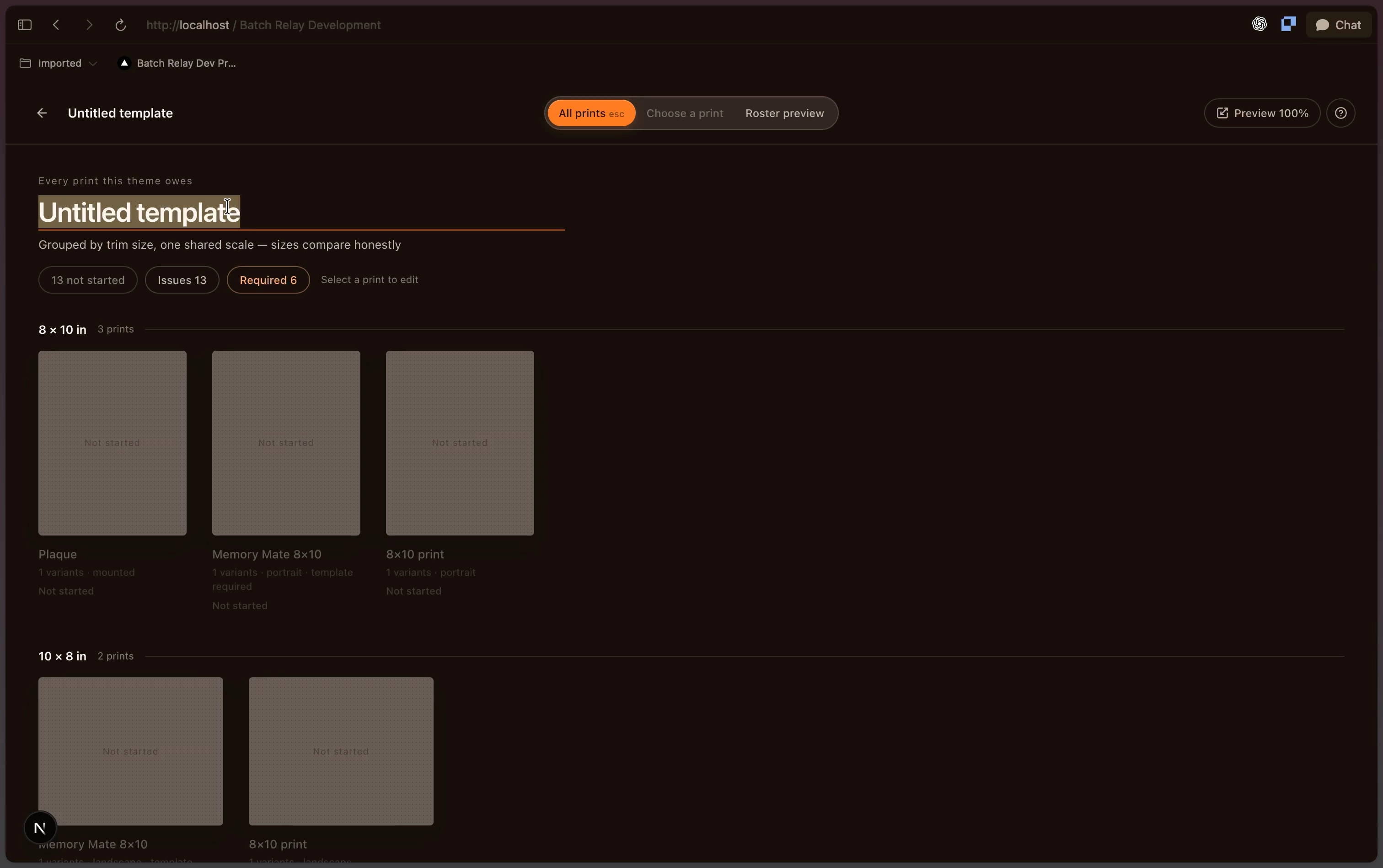The height and width of the screenshot is (868, 1383).
Task: Click 'Select a print to edit' hint
Action: (x=370, y=279)
